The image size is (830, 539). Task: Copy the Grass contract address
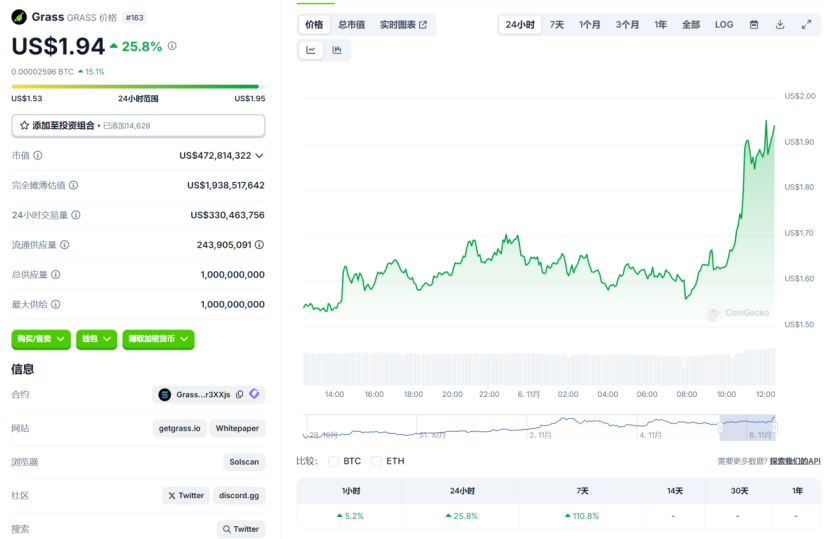coord(239,394)
